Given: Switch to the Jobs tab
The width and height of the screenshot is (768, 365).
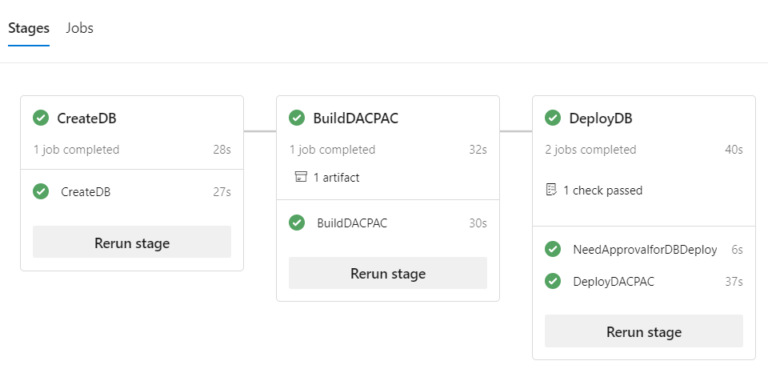Looking at the screenshot, I should (79, 28).
